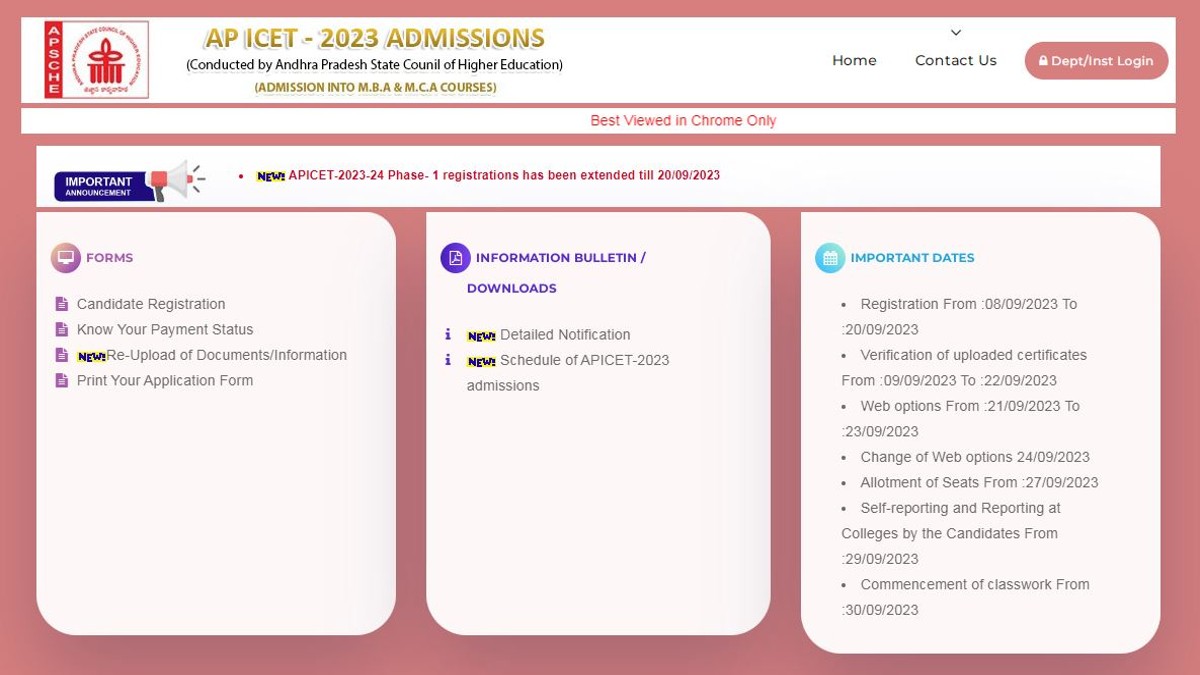Screen dimensions: 1200x675
Task: Click the INFORMATION BULLETIN / DOWNLOADS heading
Action: 556,273
